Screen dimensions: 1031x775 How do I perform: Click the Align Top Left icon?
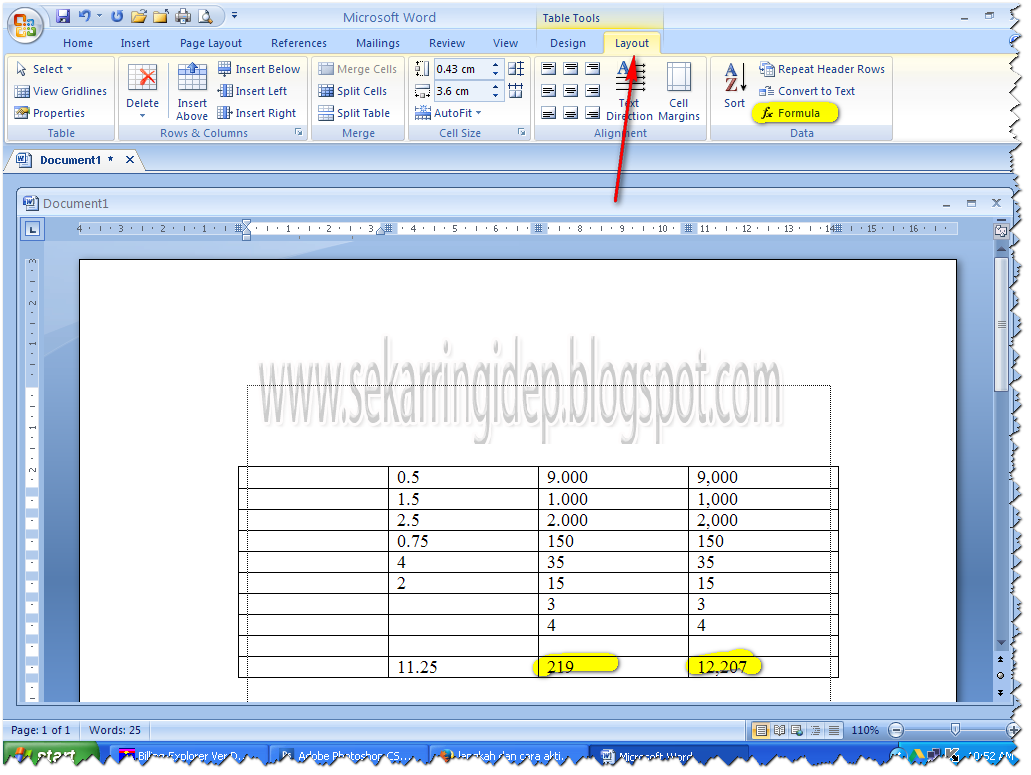pos(547,68)
